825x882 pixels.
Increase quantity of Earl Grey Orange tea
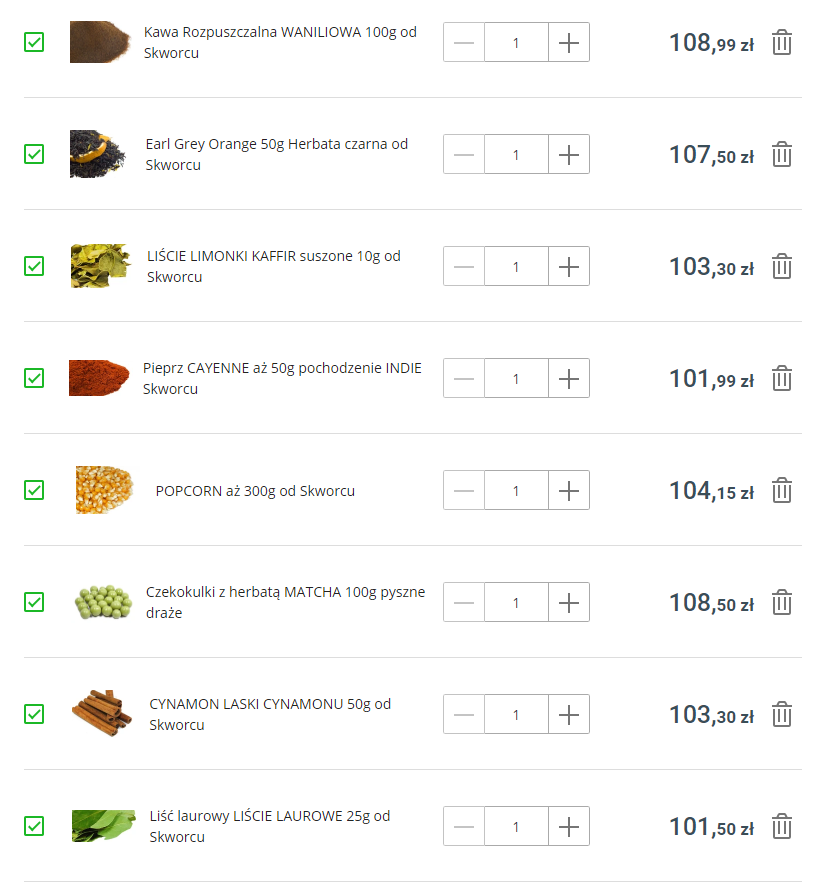569,155
